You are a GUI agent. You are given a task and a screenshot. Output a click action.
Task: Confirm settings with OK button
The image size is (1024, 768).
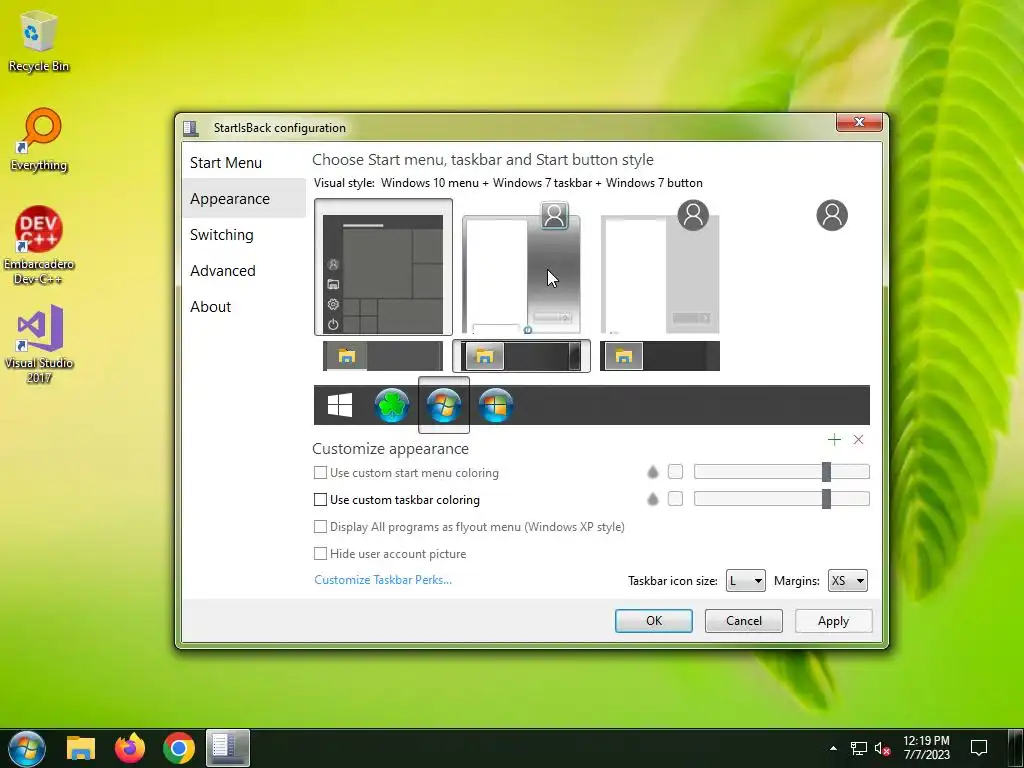654,621
